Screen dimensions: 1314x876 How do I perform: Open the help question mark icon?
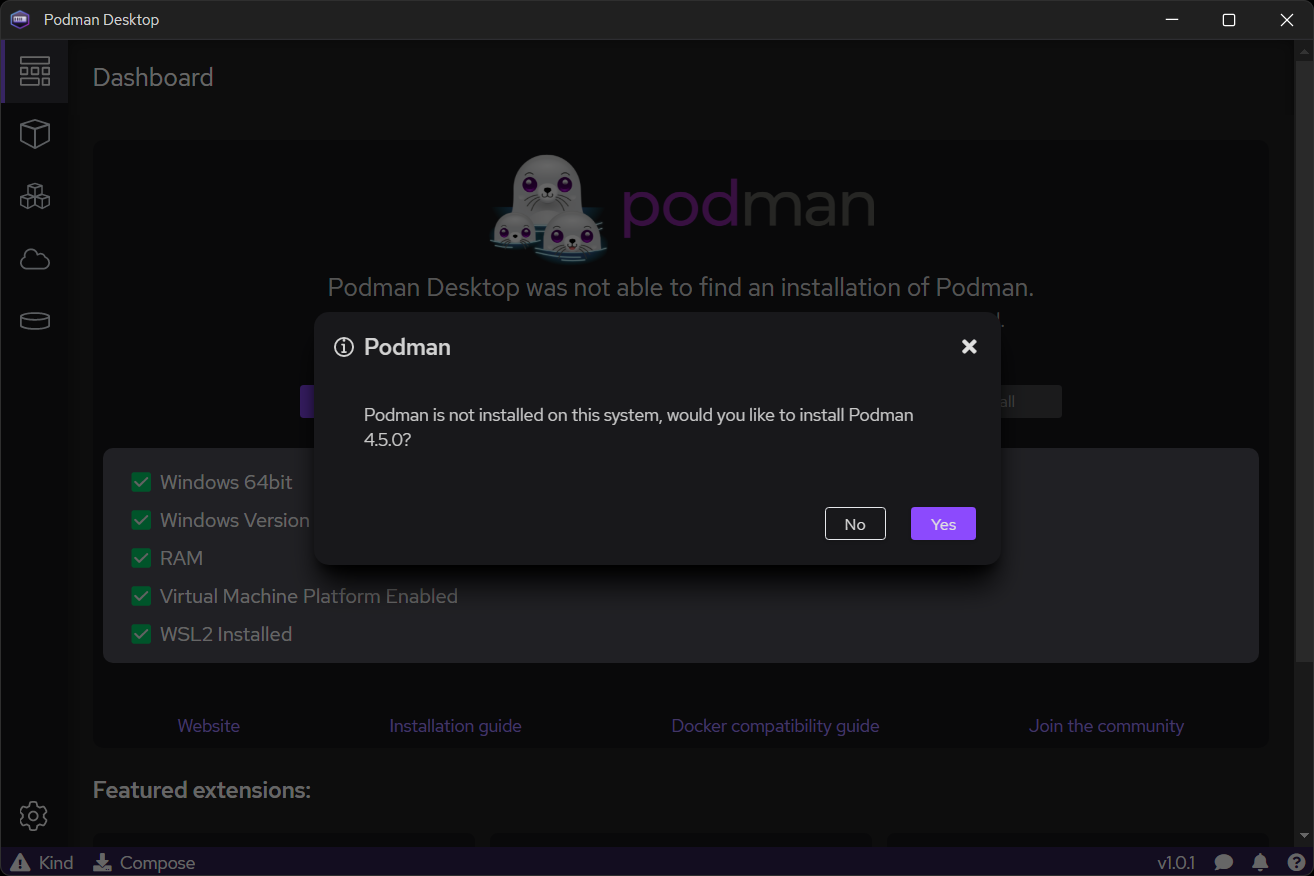(1296, 862)
